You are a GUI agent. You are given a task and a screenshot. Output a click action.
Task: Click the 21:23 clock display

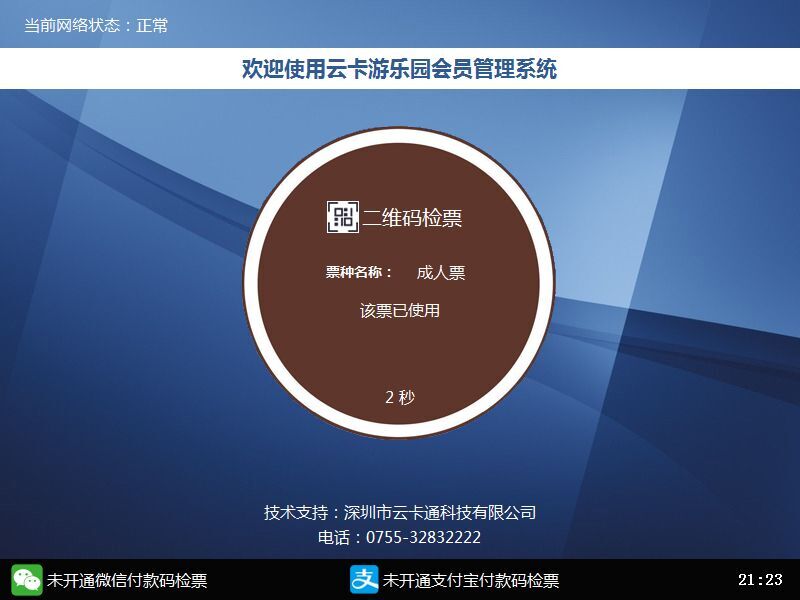tap(760, 580)
